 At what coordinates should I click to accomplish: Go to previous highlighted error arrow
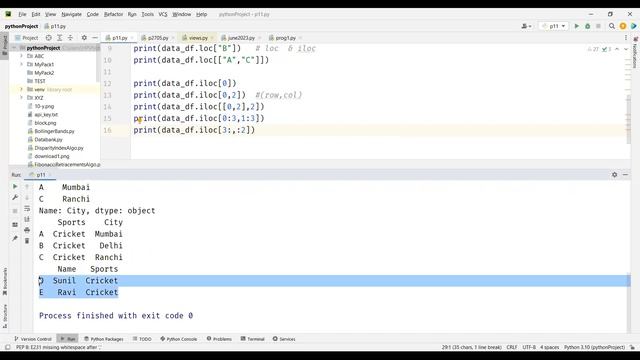[x=617, y=49]
